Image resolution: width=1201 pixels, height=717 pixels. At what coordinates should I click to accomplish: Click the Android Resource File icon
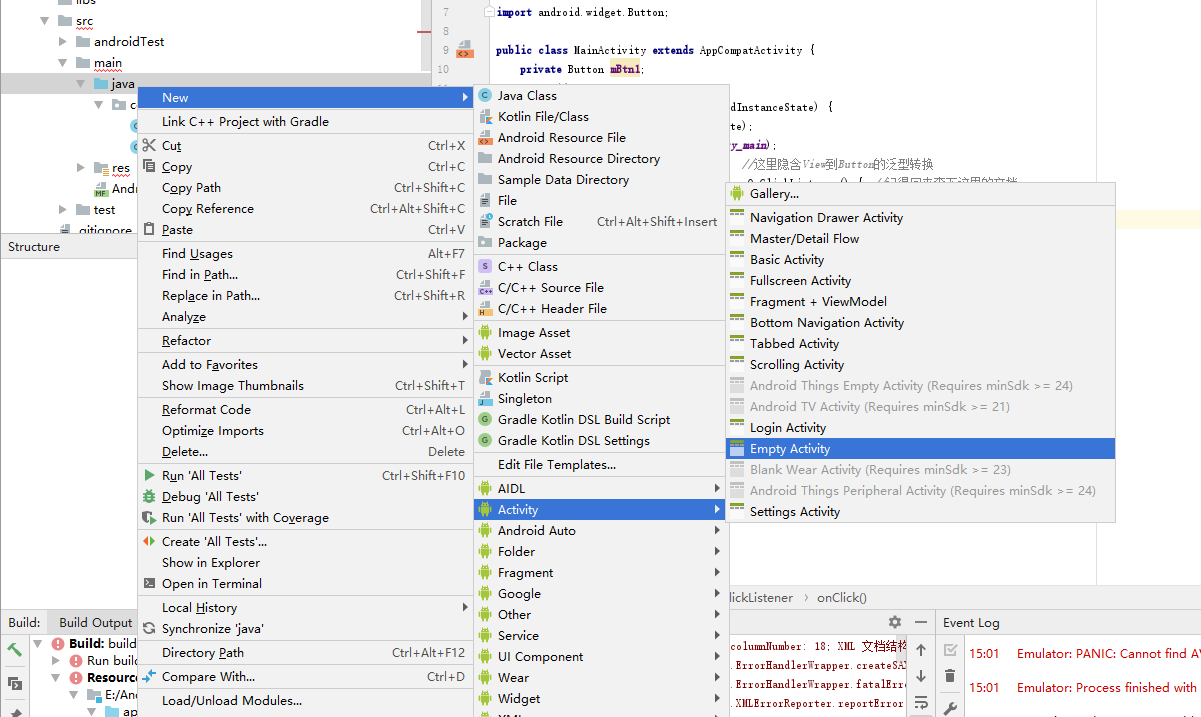pos(485,138)
